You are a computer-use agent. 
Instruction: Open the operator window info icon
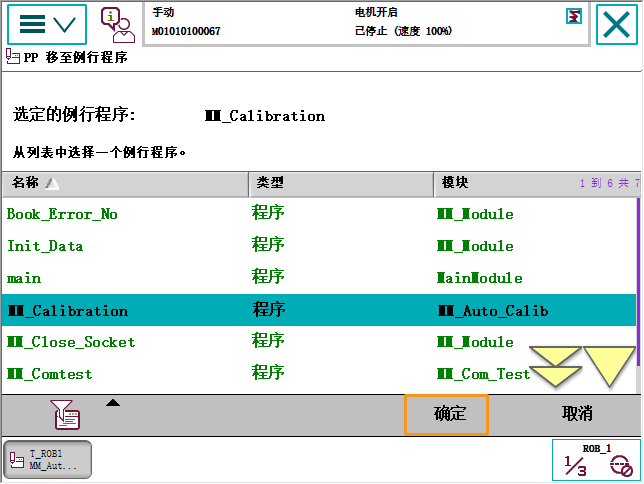118,25
